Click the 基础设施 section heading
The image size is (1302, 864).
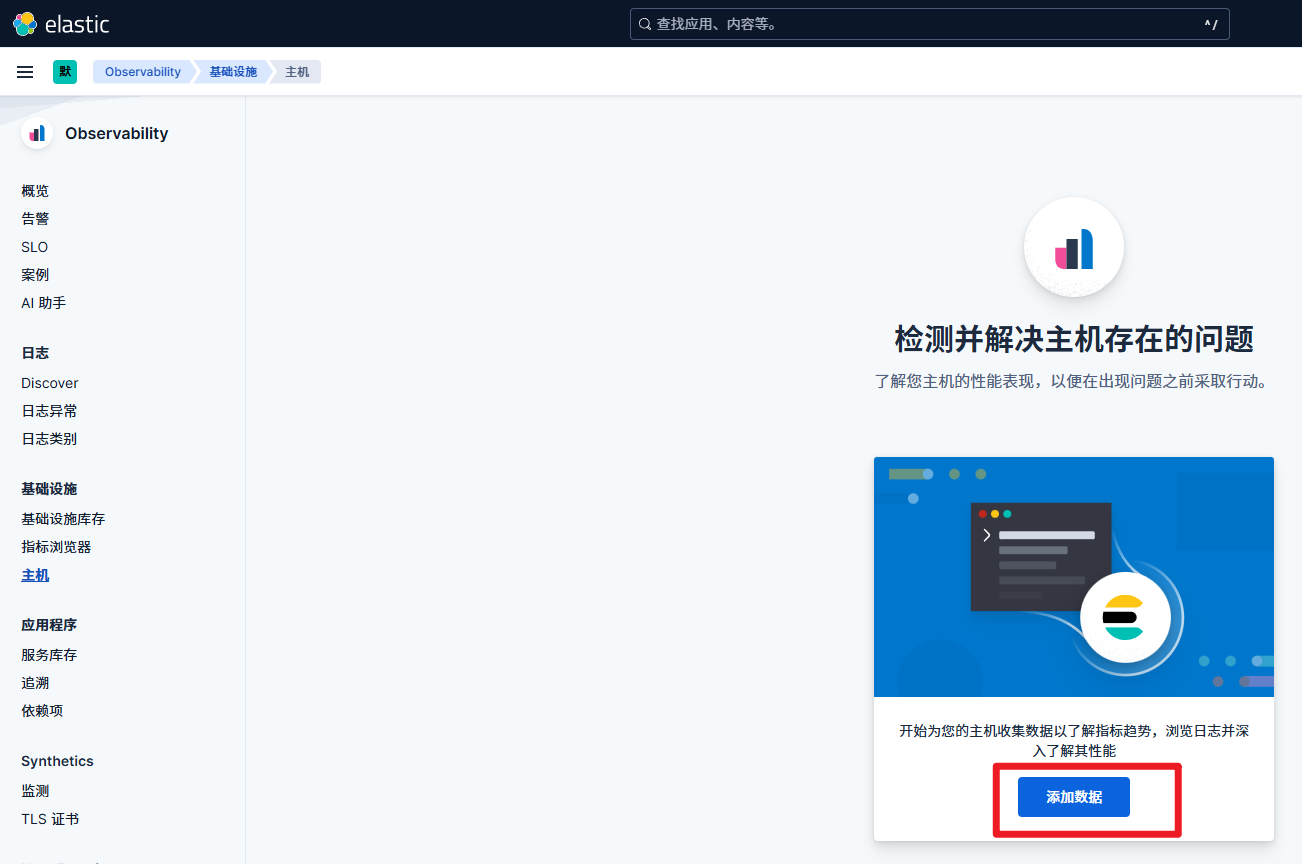click(x=49, y=489)
